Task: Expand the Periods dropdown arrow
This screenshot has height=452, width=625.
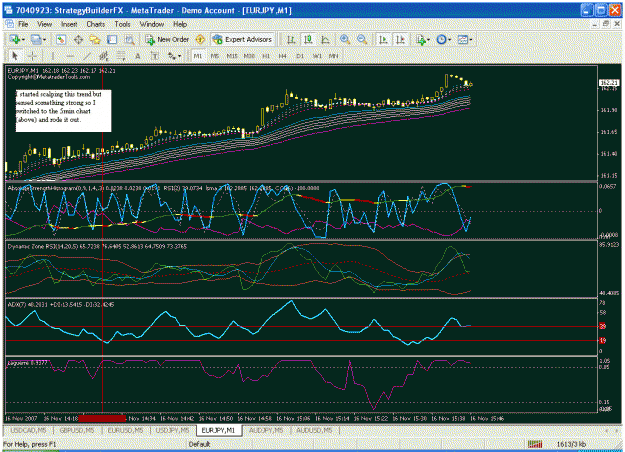Action: pyautogui.click(x=449, y=40)
